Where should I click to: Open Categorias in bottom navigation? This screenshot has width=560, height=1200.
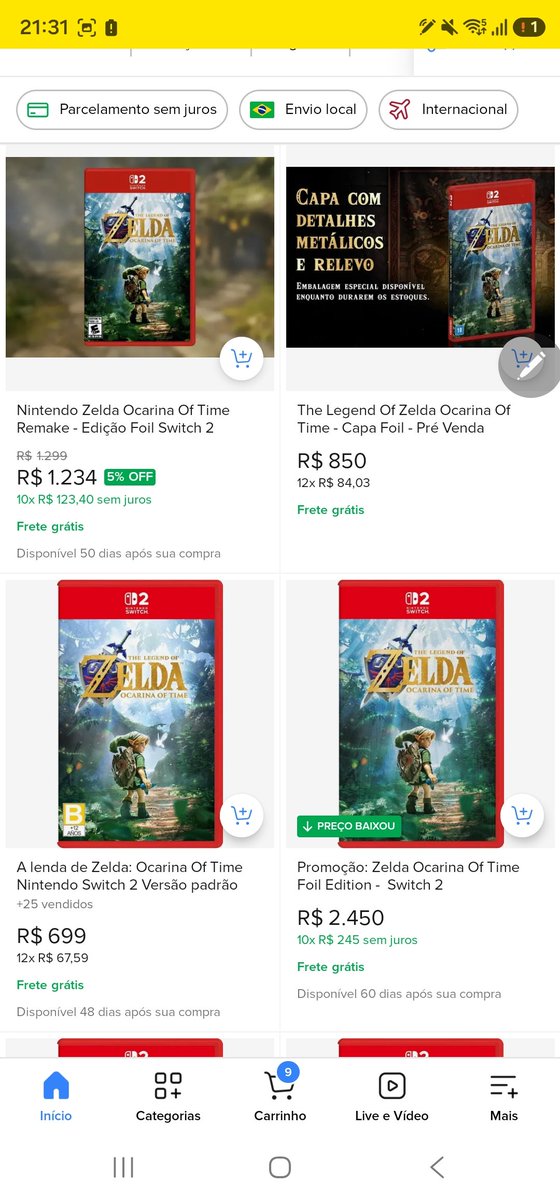coord(168,1094)
